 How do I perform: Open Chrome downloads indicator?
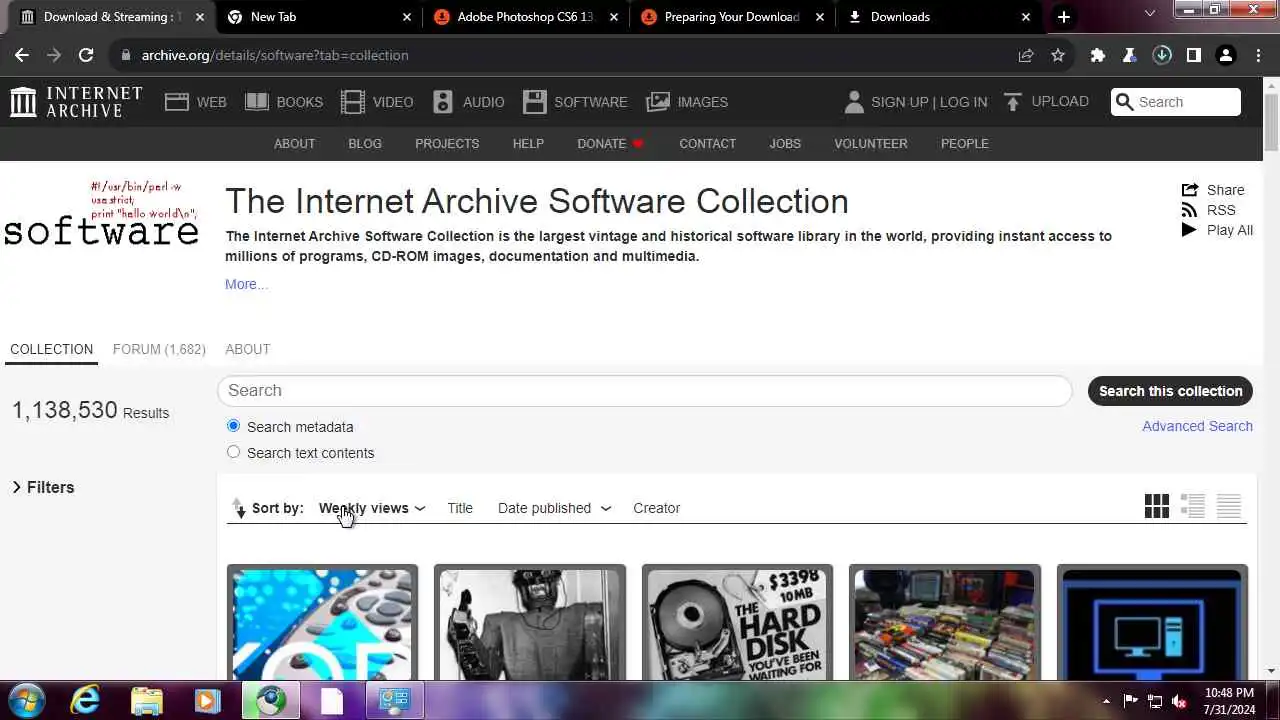pos(1162,55)
